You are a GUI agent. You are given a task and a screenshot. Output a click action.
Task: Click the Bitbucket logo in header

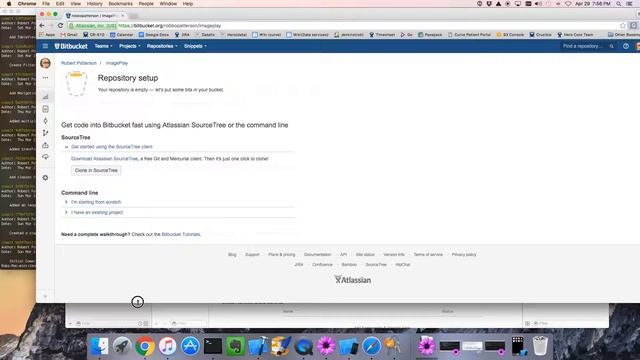coord(71,46)
